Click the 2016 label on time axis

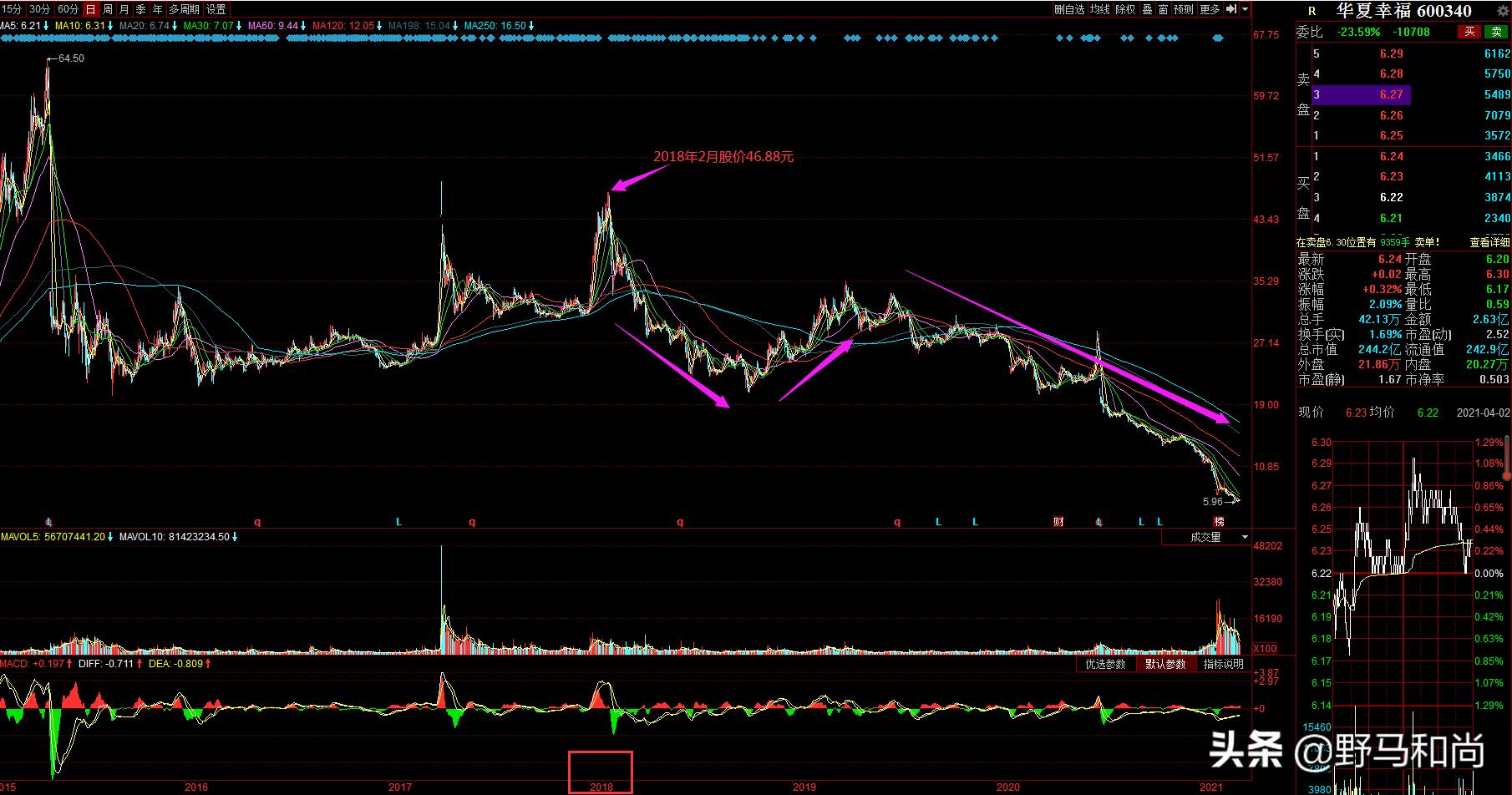pos(196,787)
